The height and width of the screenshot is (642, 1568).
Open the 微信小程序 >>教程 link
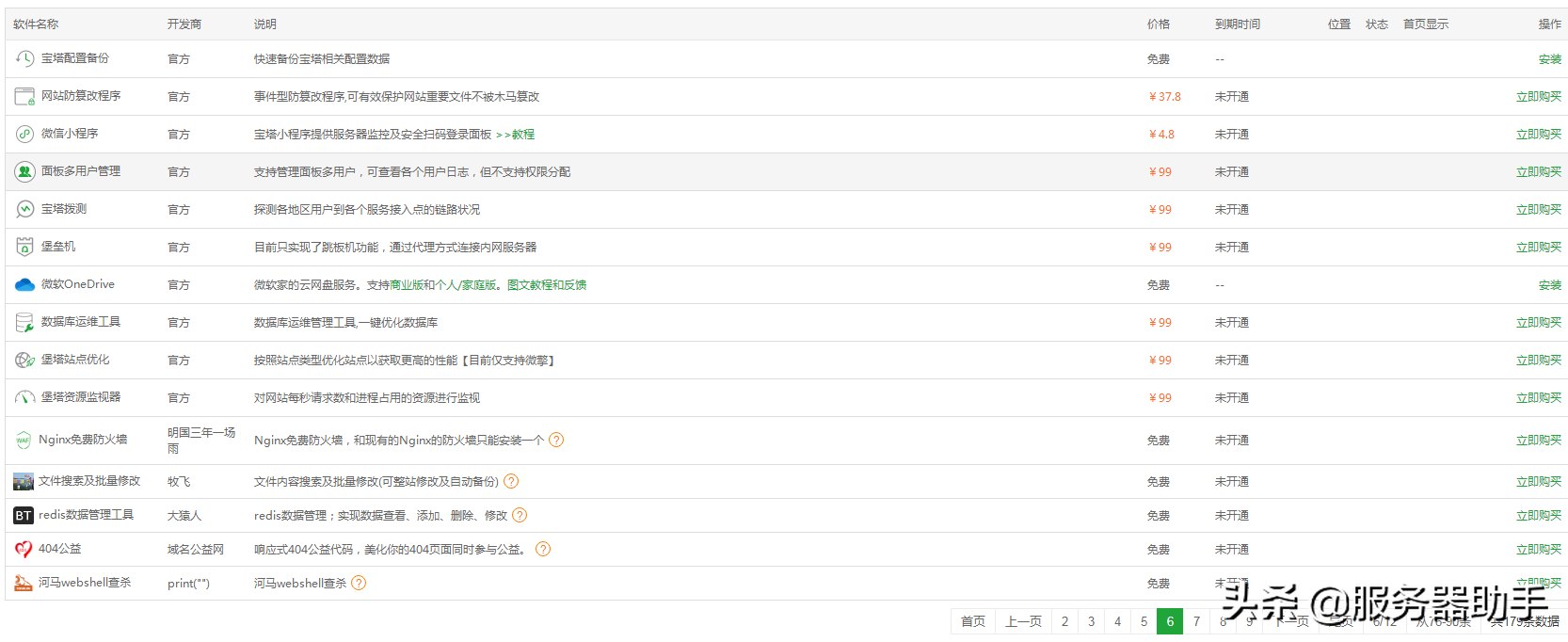(x=515, y=134)
